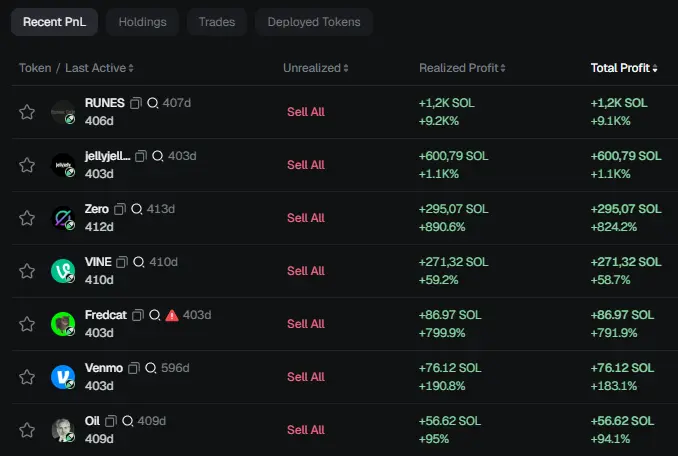Open the Holdings tab
678x456 pixels.
(142, 22)
